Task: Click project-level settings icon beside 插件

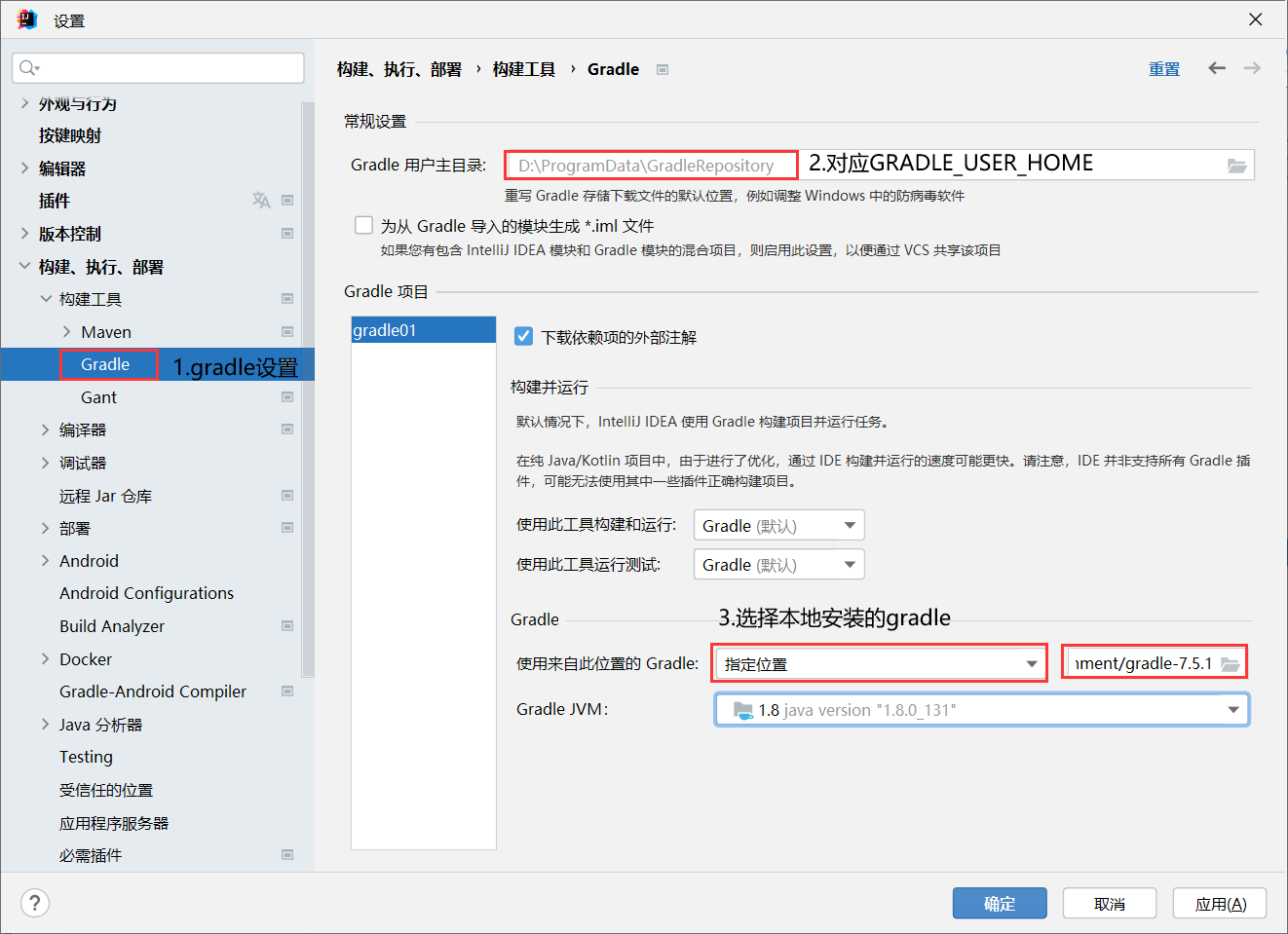Action: (287, 201)
